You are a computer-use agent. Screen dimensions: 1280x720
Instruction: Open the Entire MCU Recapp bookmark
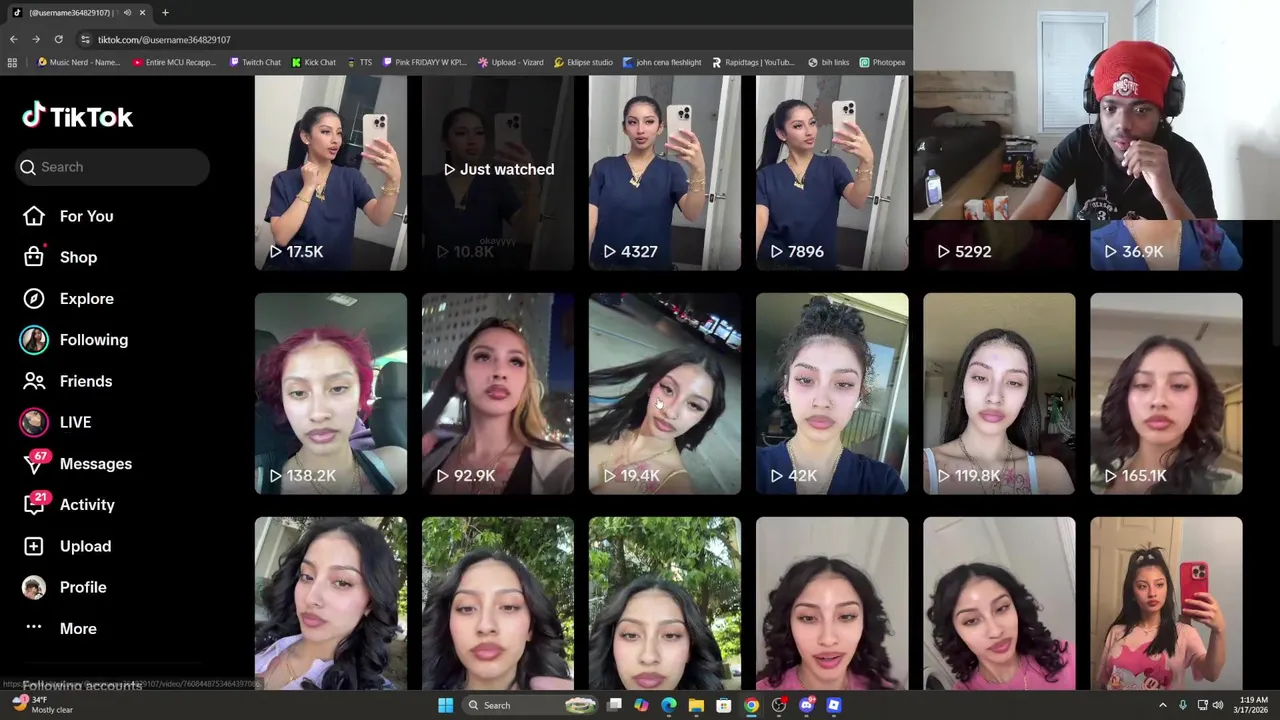tap(174, 62)
